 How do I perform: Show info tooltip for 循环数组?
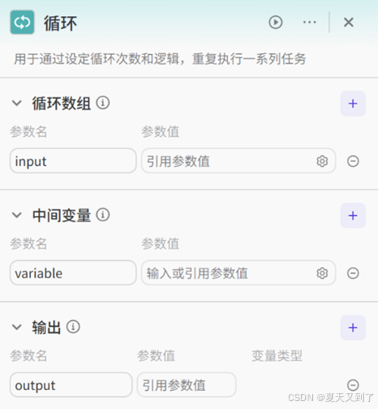pyautogui.click(x=103, y=103)
